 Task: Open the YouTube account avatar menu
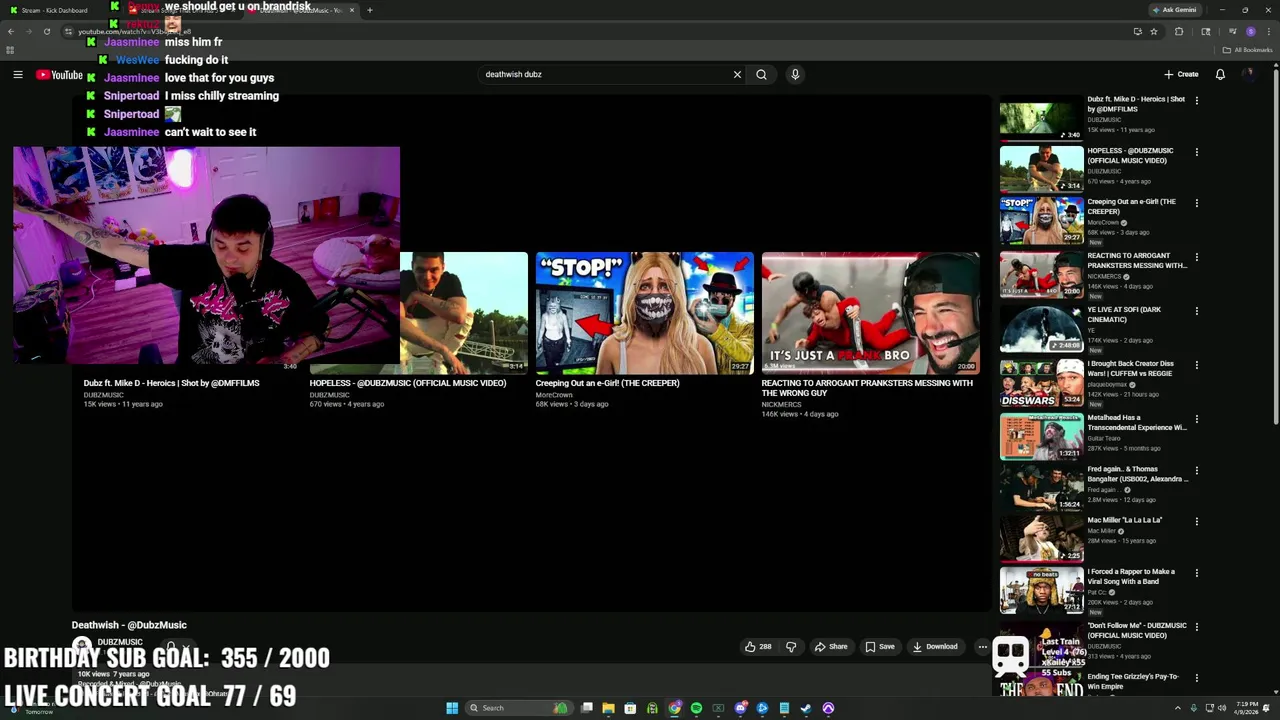[1248, 74]
